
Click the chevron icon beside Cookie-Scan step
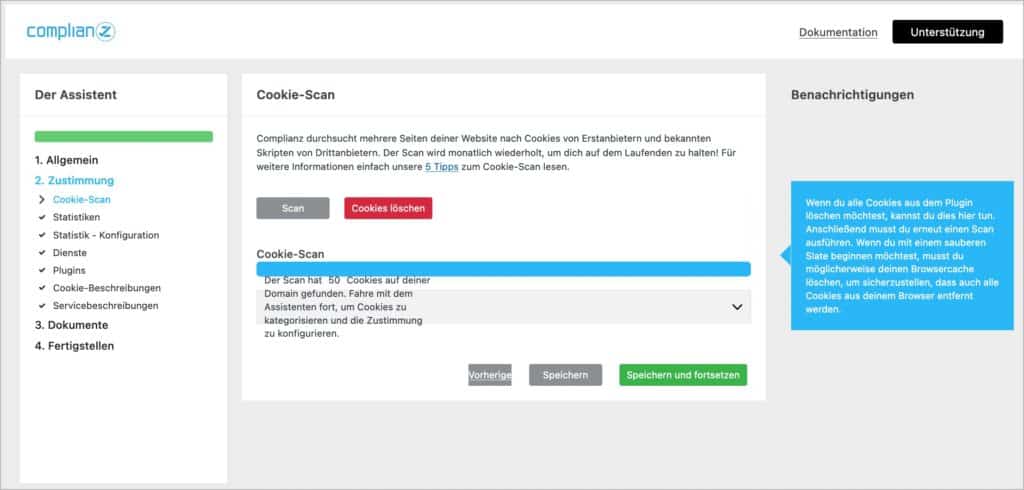(x=42, y=199)
